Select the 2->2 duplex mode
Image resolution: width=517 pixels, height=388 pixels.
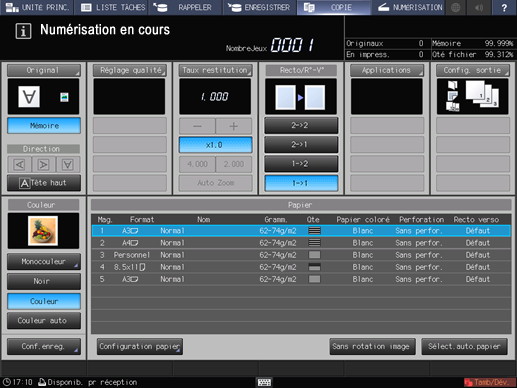click(301, 125)
